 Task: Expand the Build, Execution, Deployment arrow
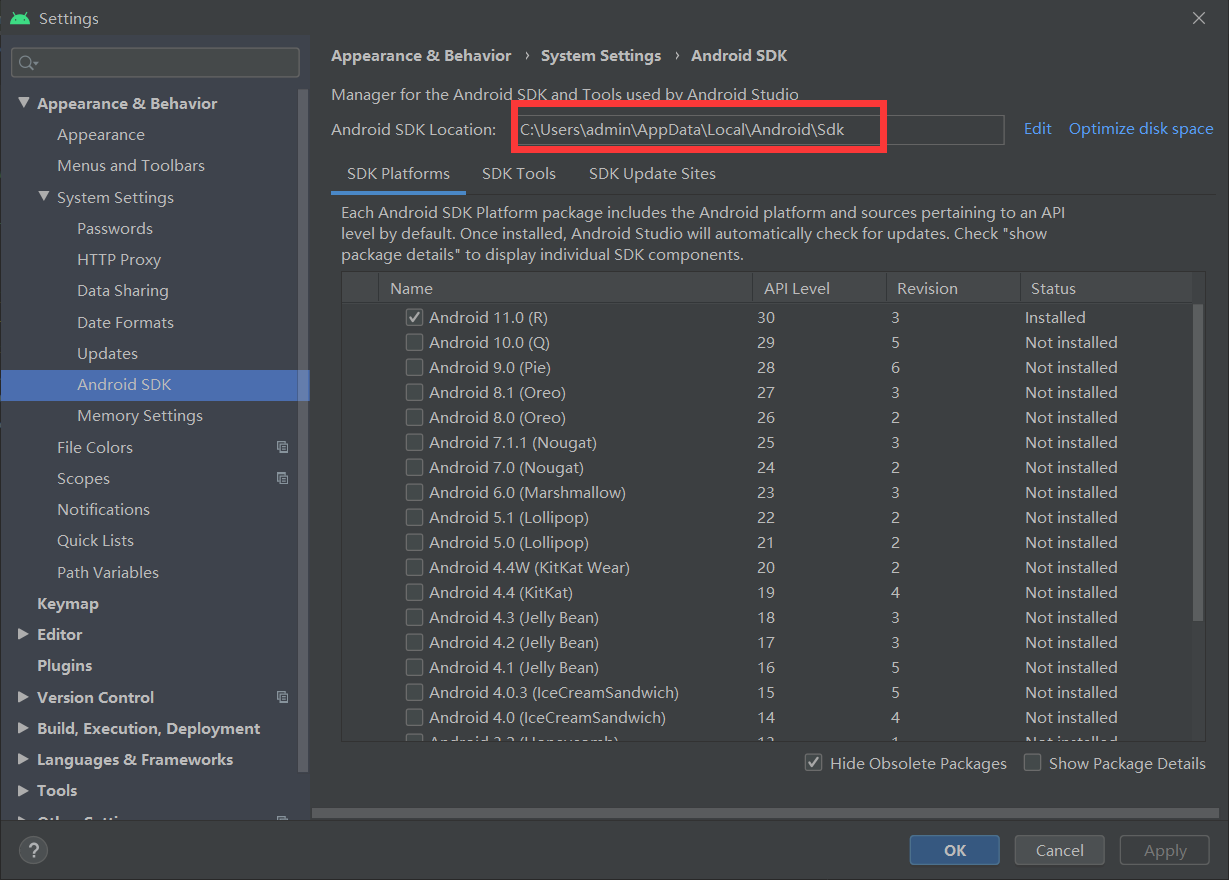(24, 728)
